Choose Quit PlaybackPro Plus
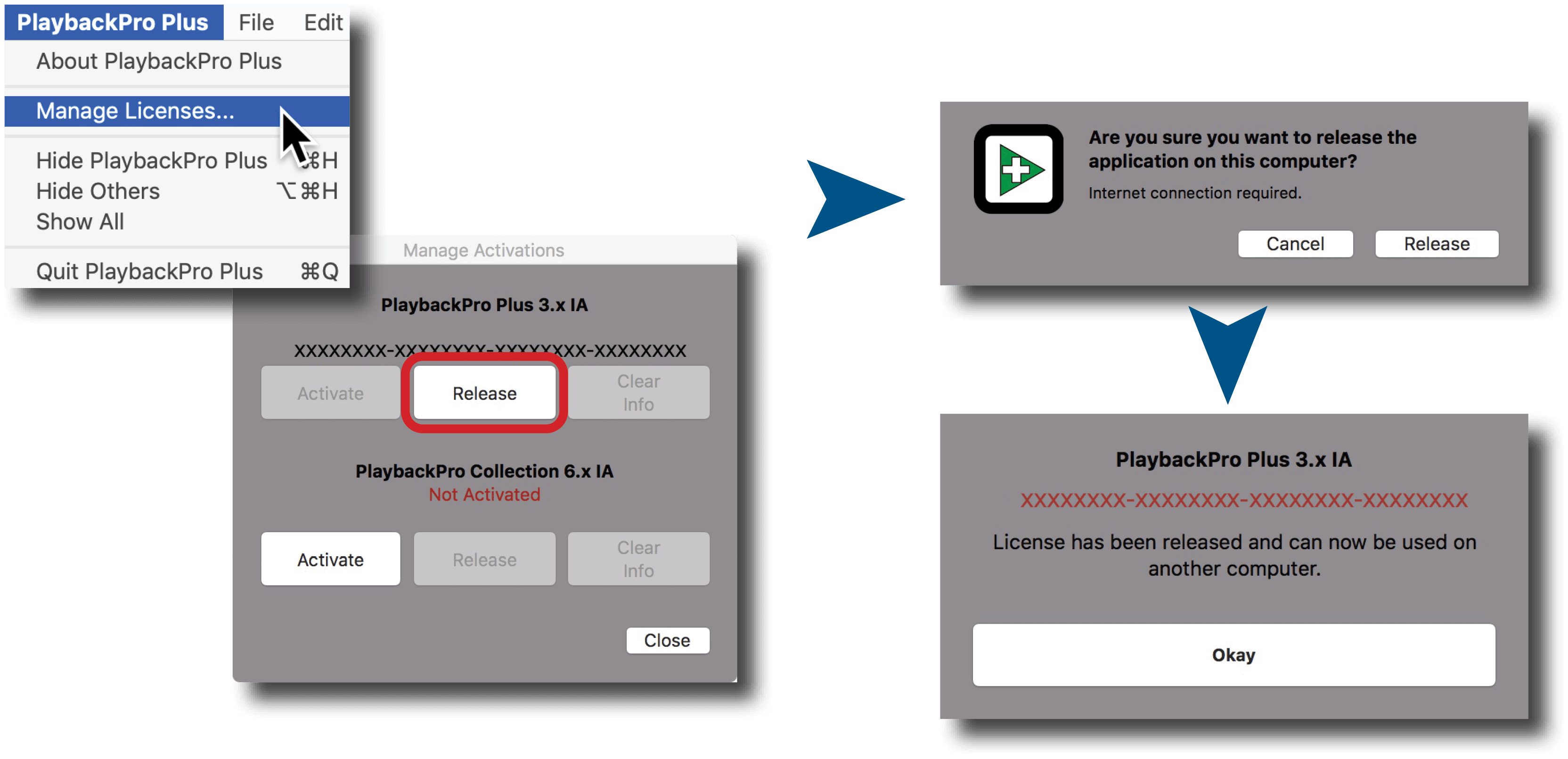This screenshot has width=1568, height=759. point(177,271)
